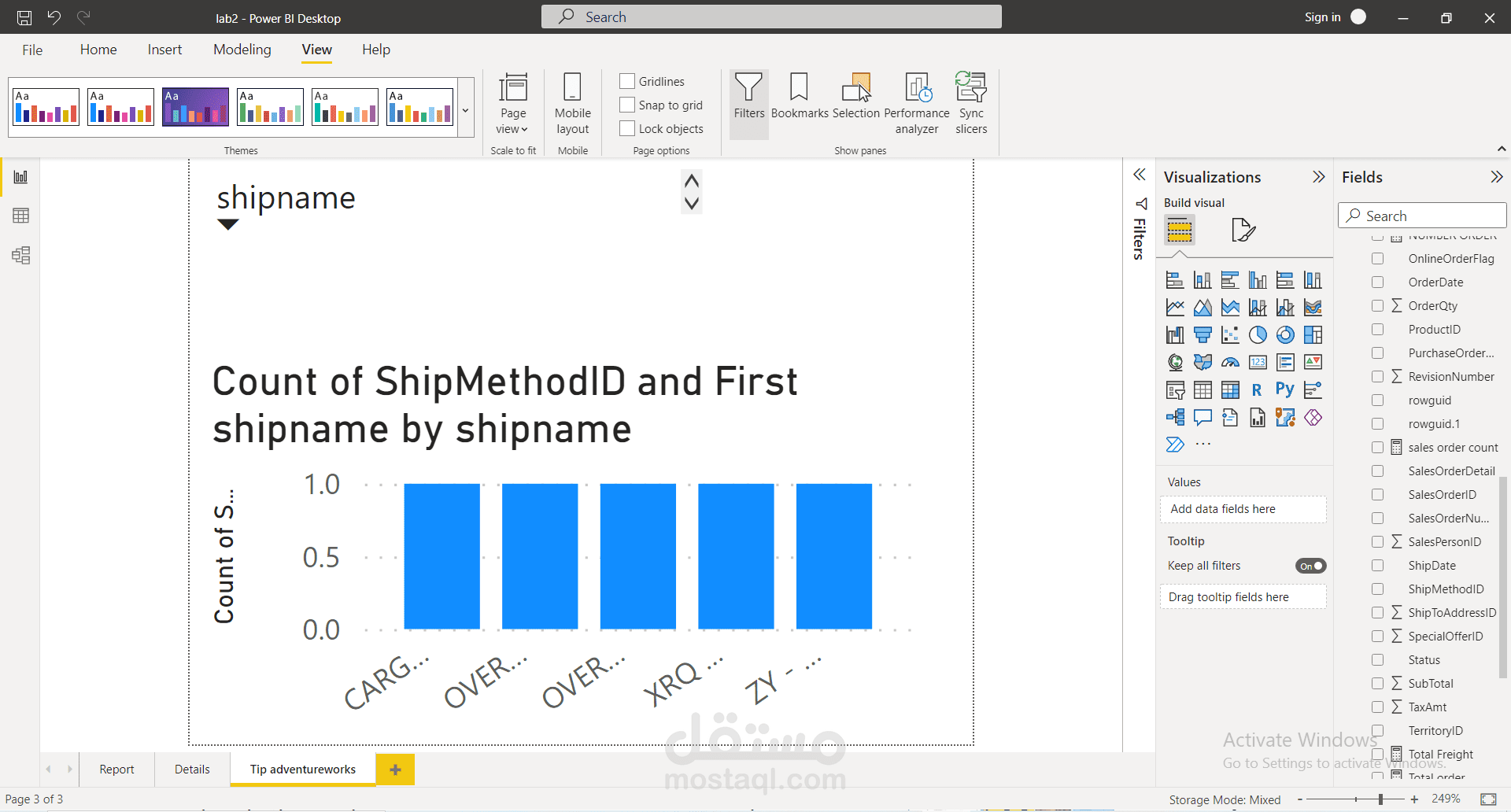Screen dimensions: 1511x812
Task: Switch to Data view in left sidebar
Action: point(20,215)
